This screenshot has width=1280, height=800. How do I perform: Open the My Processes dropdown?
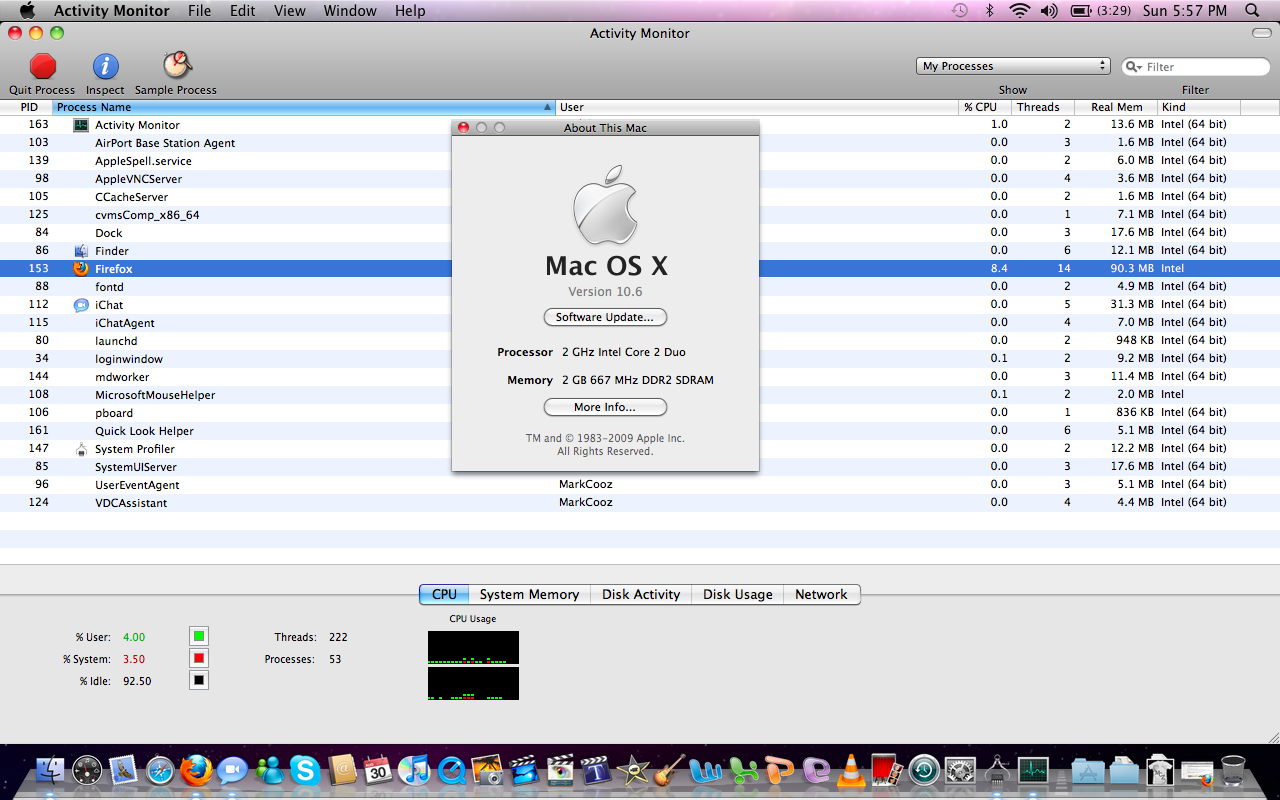1013,66
